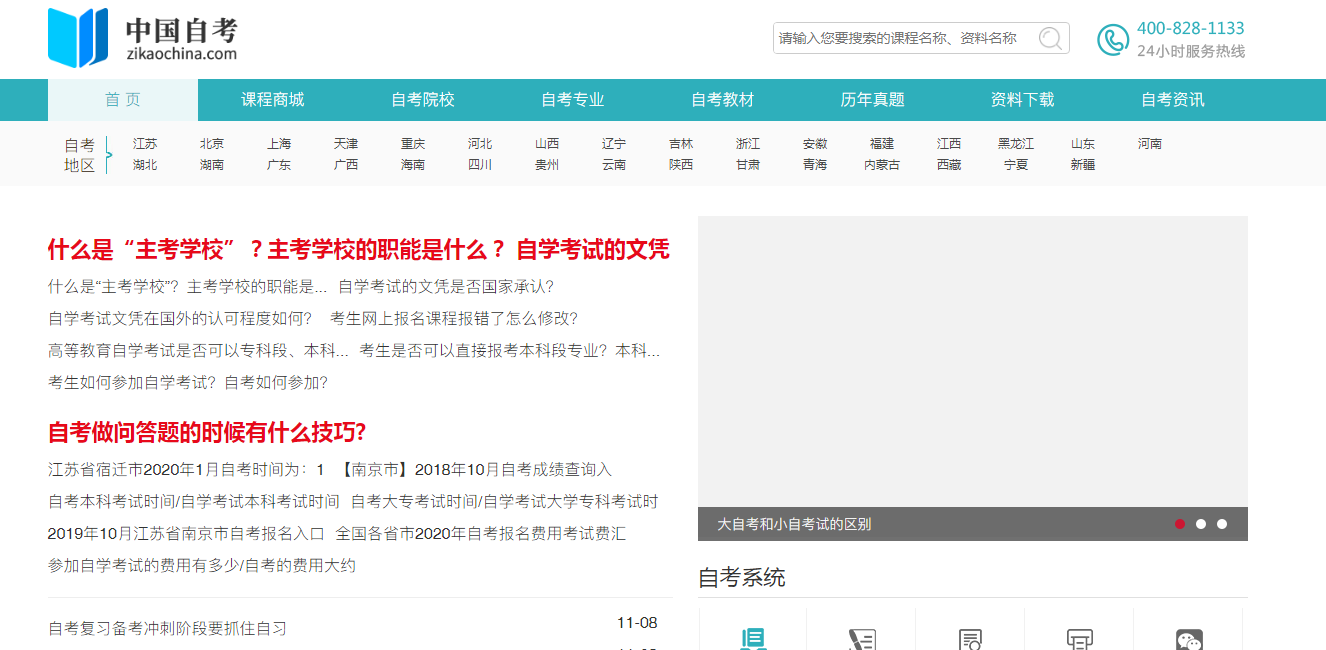Select 广东 region
This screenshot has width=1326, height=650.
point(279,165)
